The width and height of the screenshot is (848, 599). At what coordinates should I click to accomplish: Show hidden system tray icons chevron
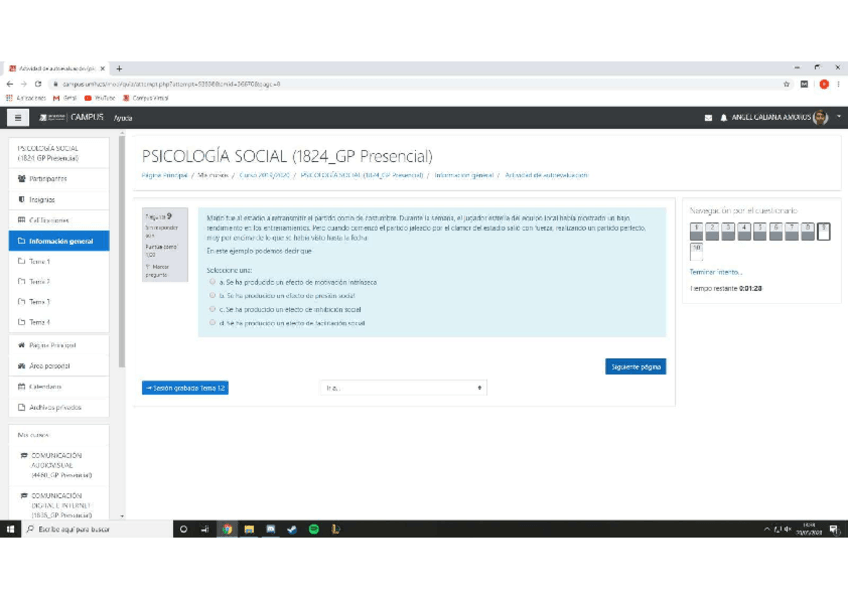click(x=766, y=529)
